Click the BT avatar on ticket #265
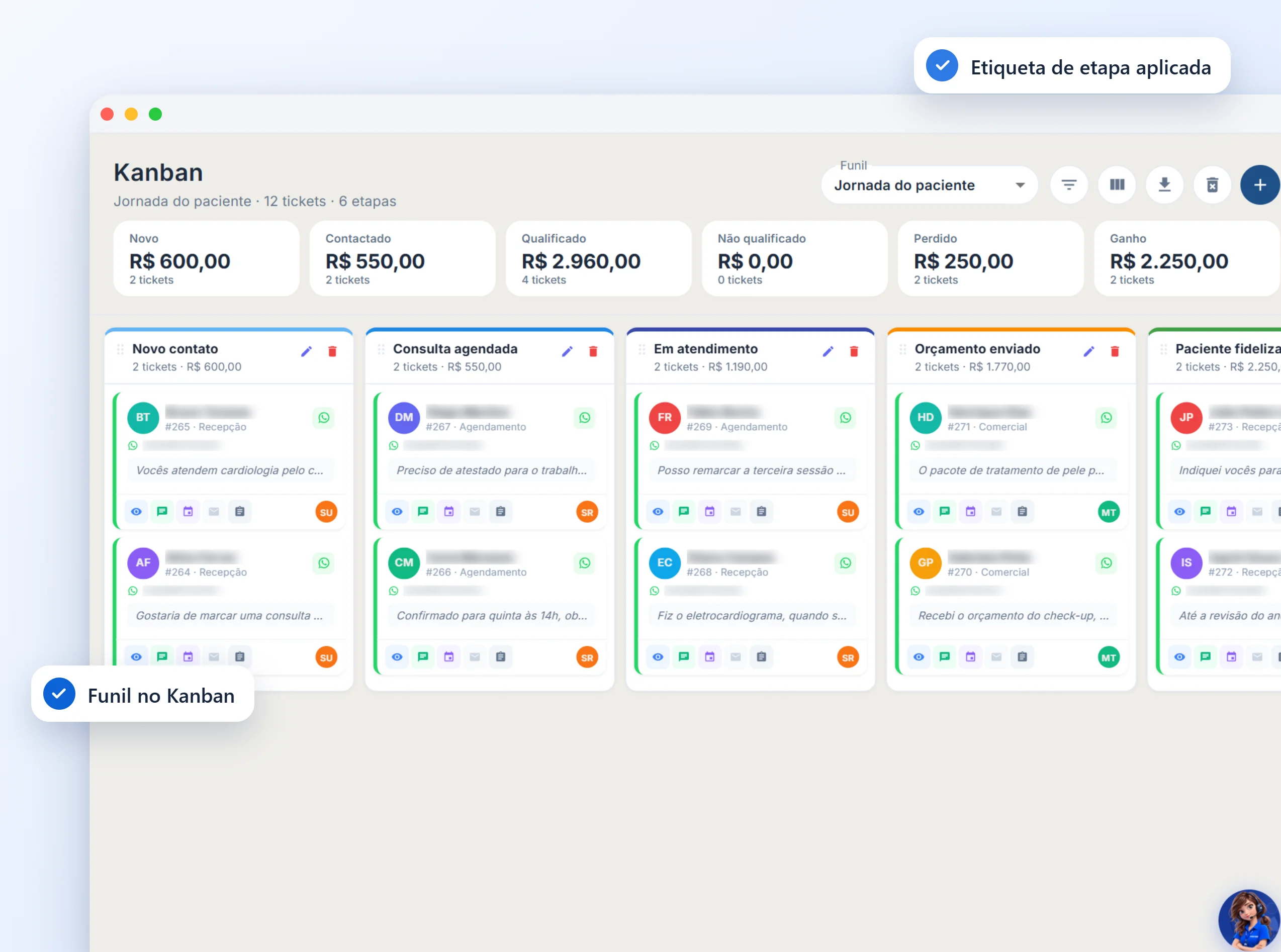1281x952 pixels. tap(143, 418)
